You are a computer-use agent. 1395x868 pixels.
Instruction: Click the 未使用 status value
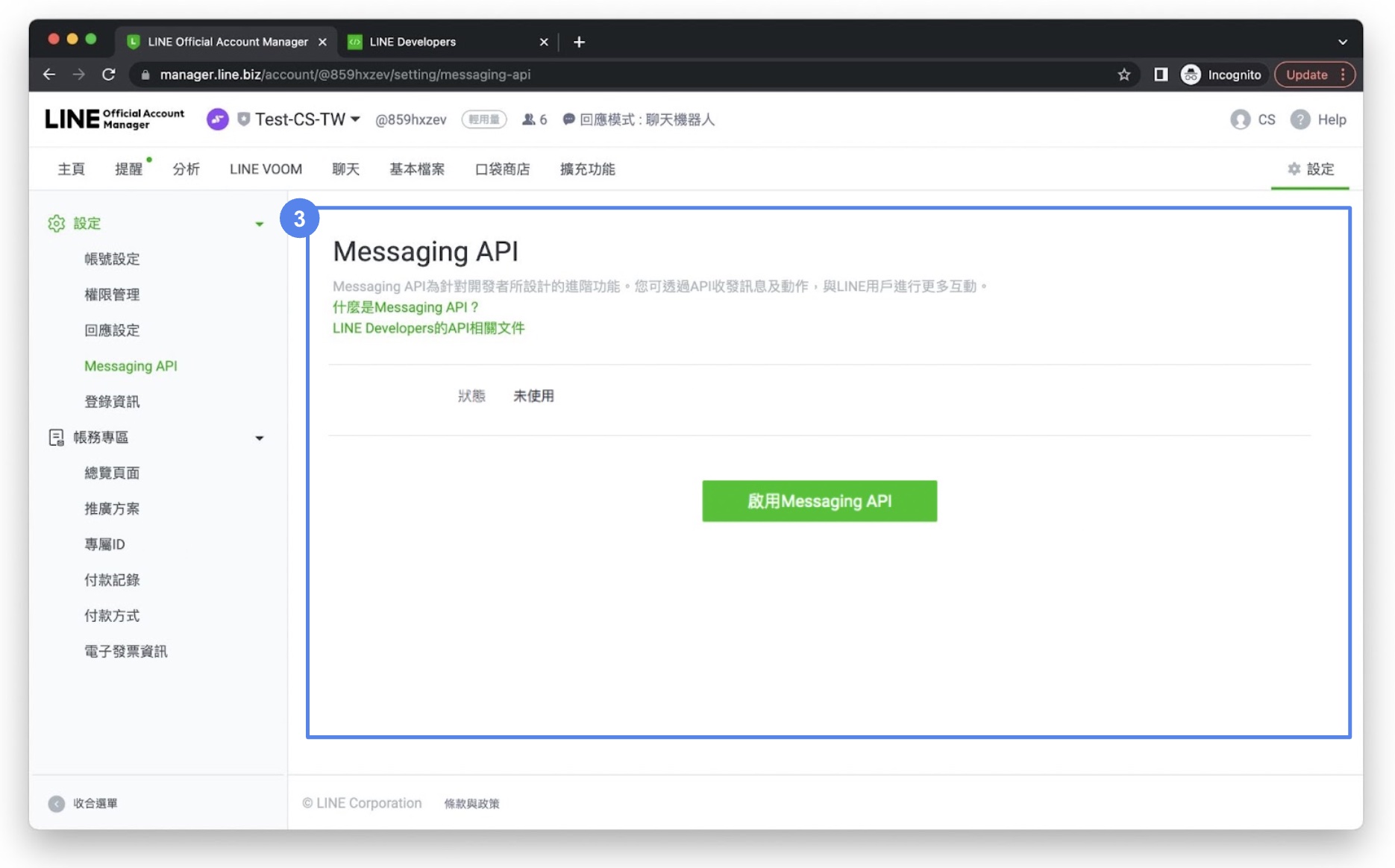click(533, 396)
